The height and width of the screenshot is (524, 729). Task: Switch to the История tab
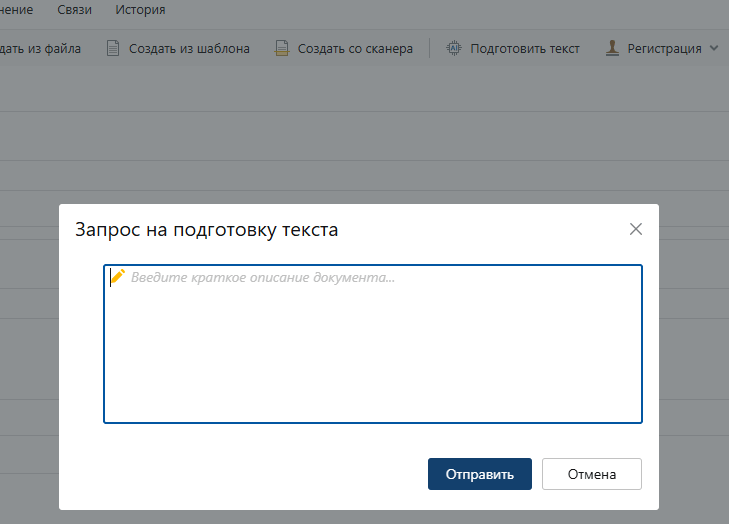pos(140,10)
